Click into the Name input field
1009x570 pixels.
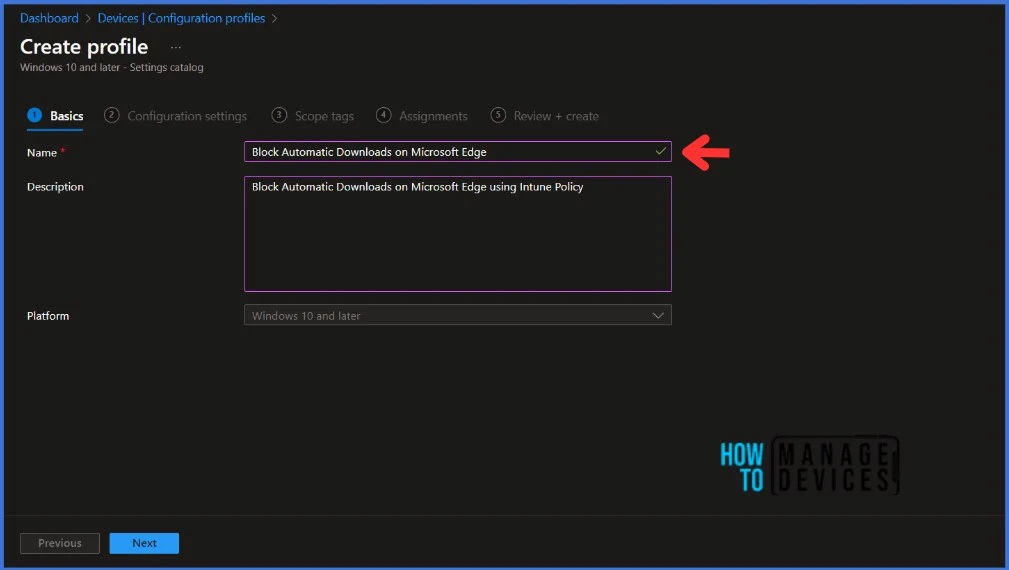click(458, 152)
